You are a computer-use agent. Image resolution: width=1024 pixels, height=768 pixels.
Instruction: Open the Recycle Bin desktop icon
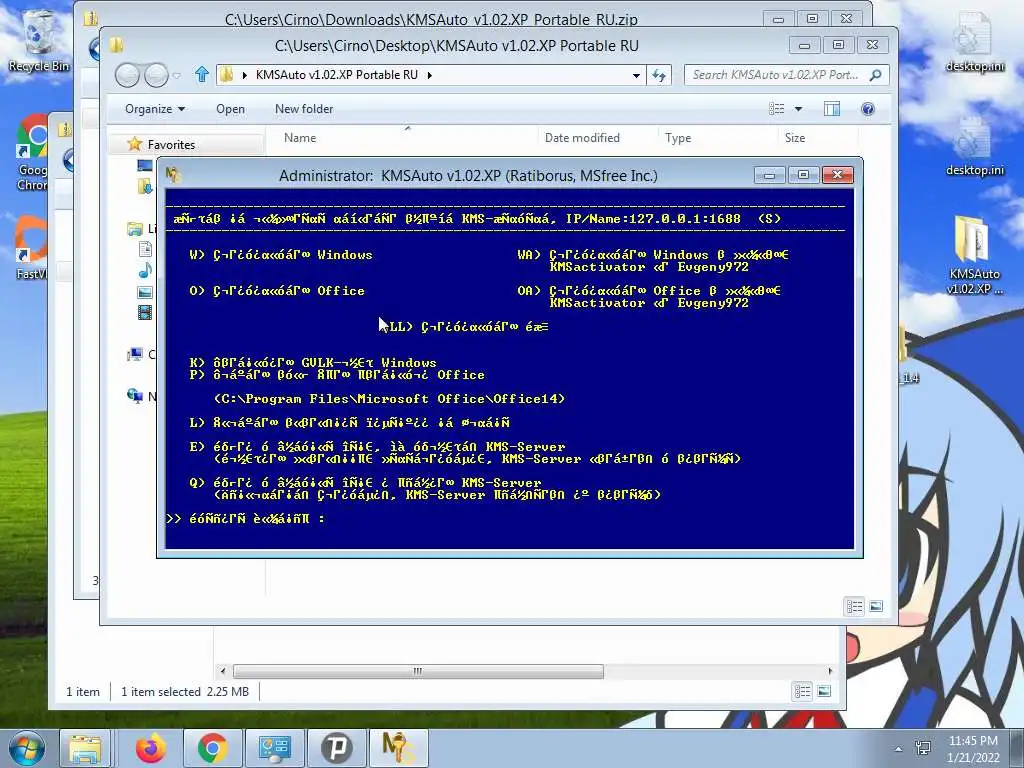point(38,39)
